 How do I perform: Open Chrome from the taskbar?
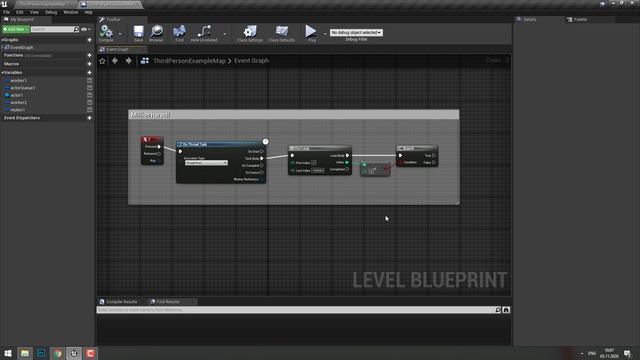(x=58, y=353)
